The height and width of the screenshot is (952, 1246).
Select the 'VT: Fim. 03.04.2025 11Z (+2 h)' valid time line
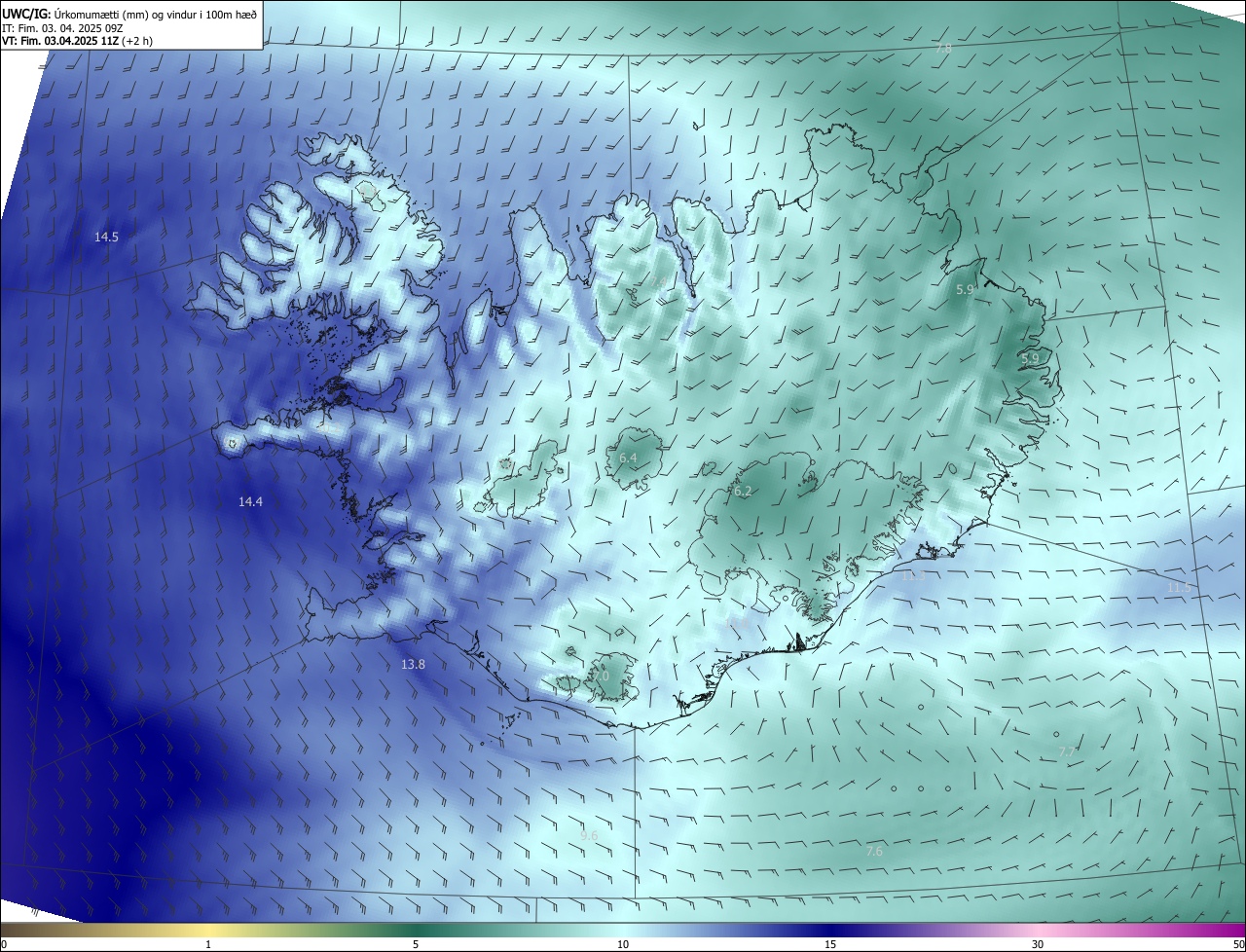tap(78, 41)
